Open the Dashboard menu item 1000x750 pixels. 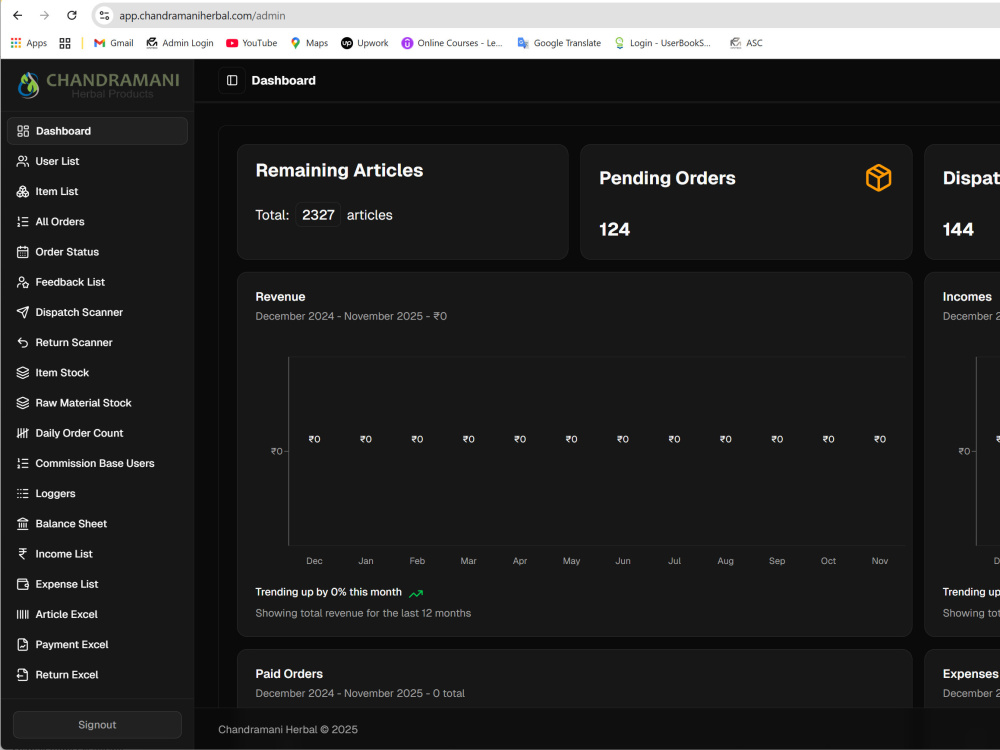98,131
